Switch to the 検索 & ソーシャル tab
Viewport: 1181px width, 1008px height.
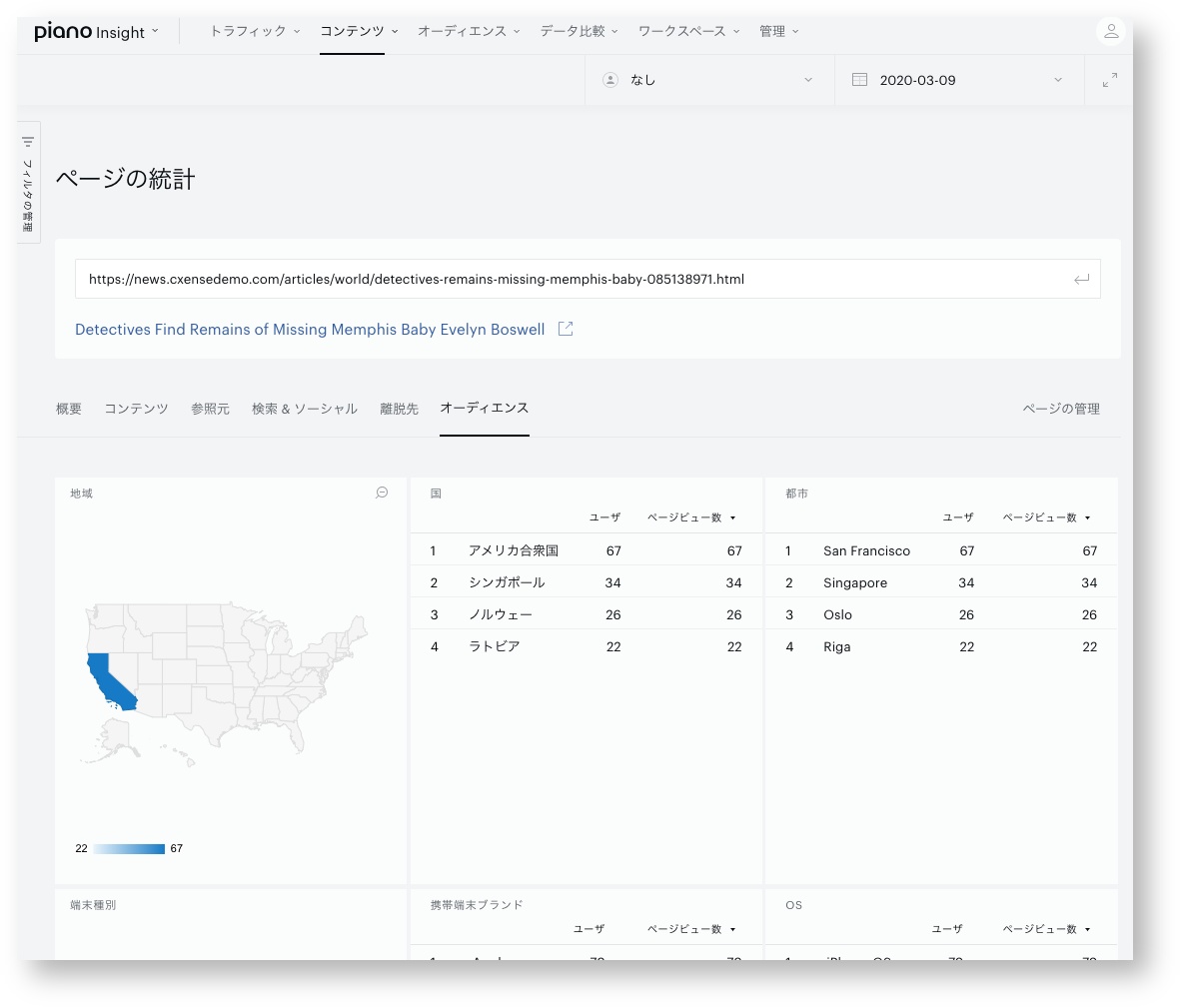[305, 409]
